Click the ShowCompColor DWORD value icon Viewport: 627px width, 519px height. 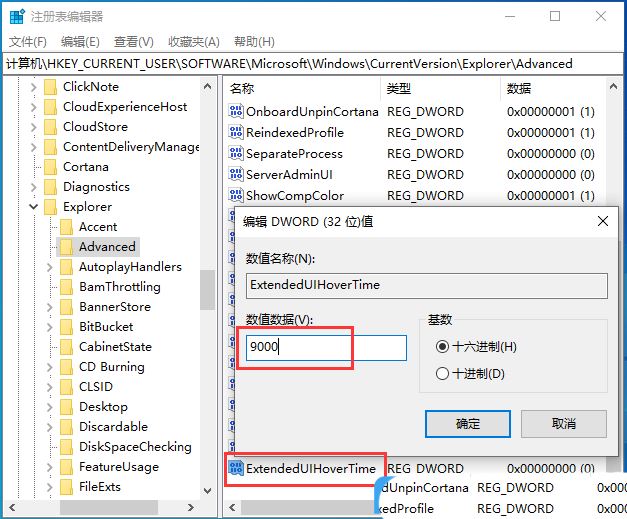pyautogui.click(x=236, y=196)
